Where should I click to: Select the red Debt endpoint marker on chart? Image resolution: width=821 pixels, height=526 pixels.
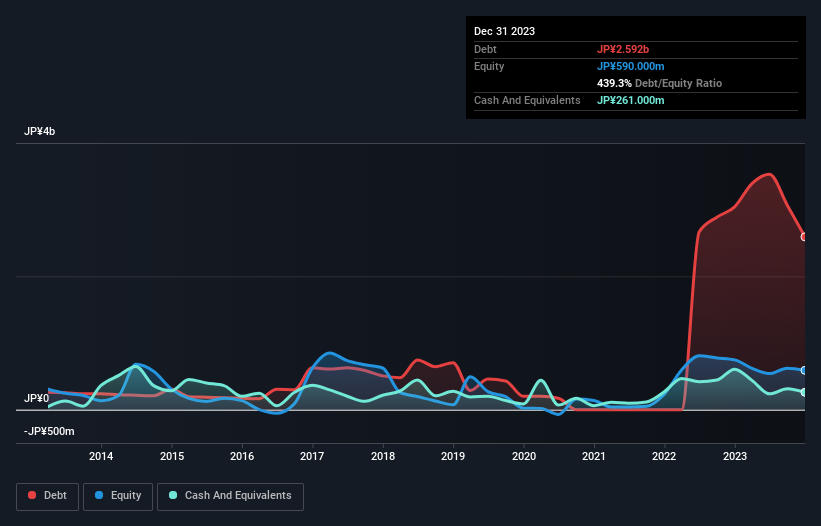pos(804,237)
